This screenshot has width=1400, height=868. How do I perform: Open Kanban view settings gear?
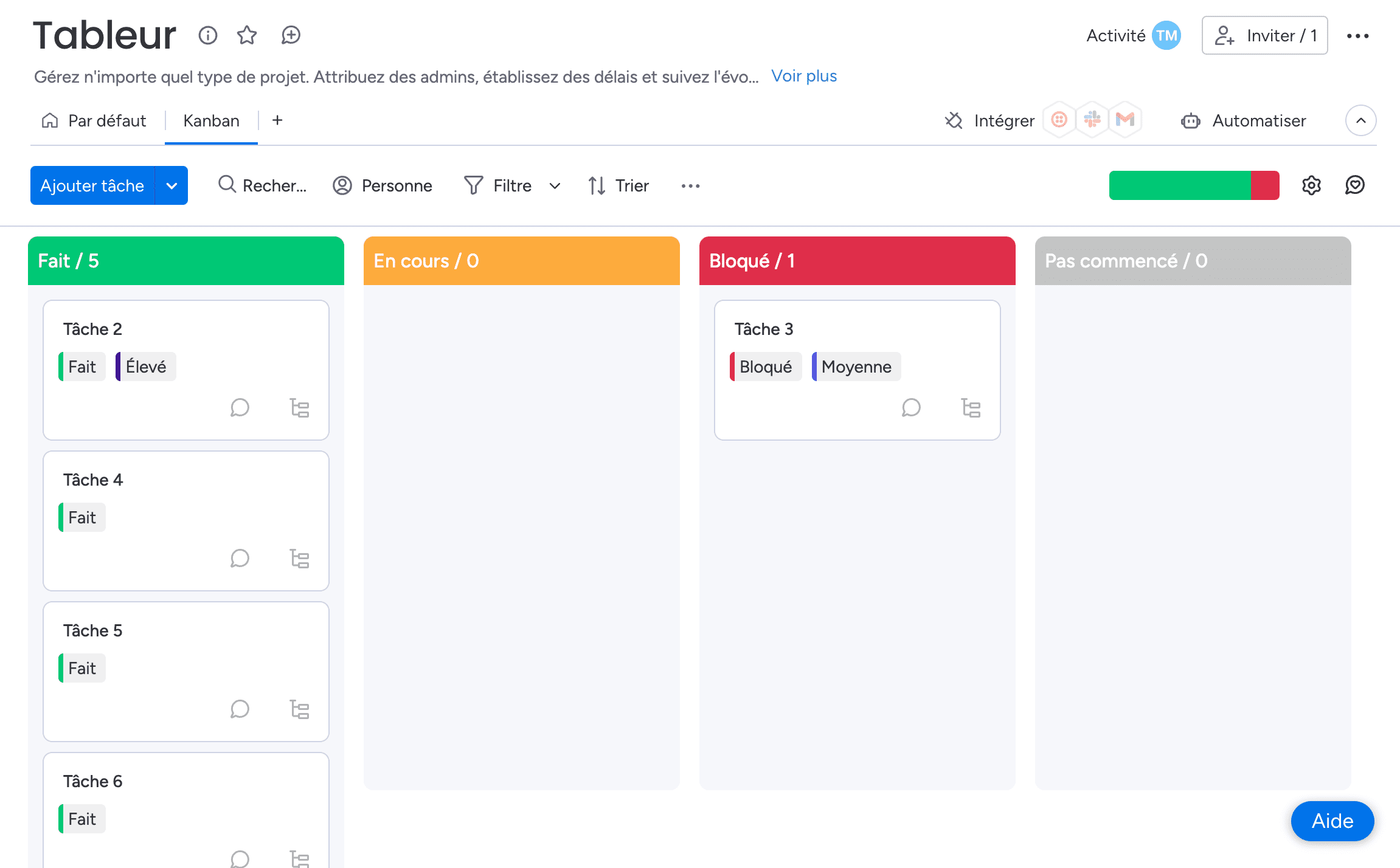[1311, 185]
